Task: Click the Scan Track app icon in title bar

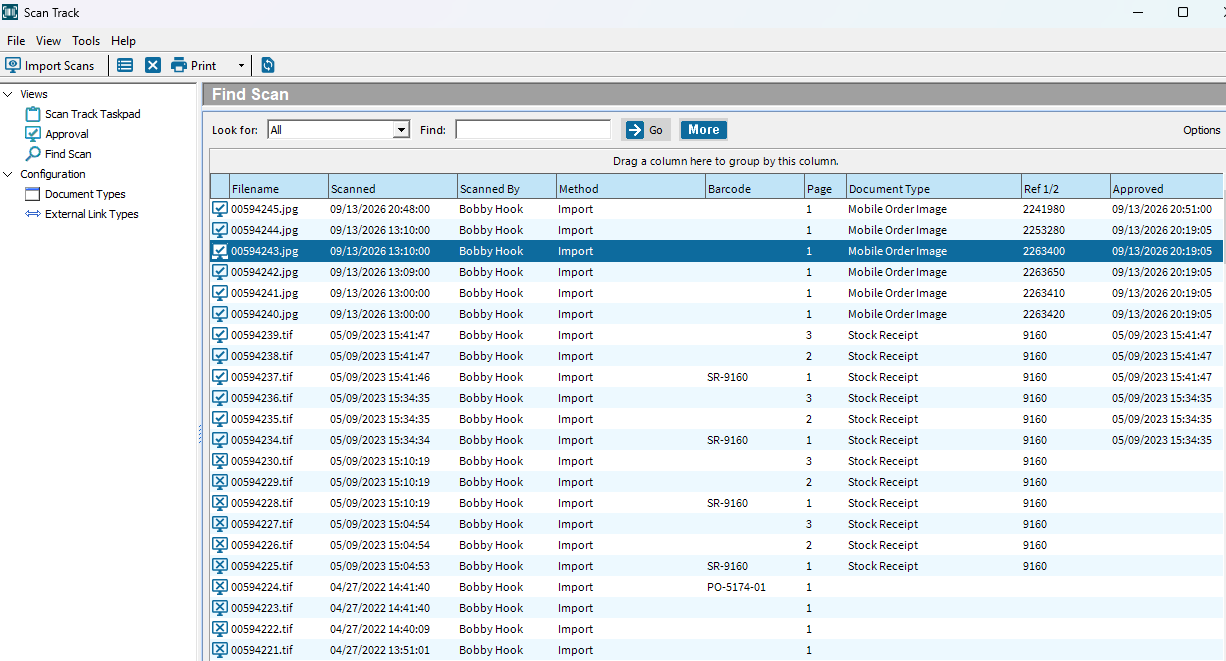Action: [x=10, y=12]
